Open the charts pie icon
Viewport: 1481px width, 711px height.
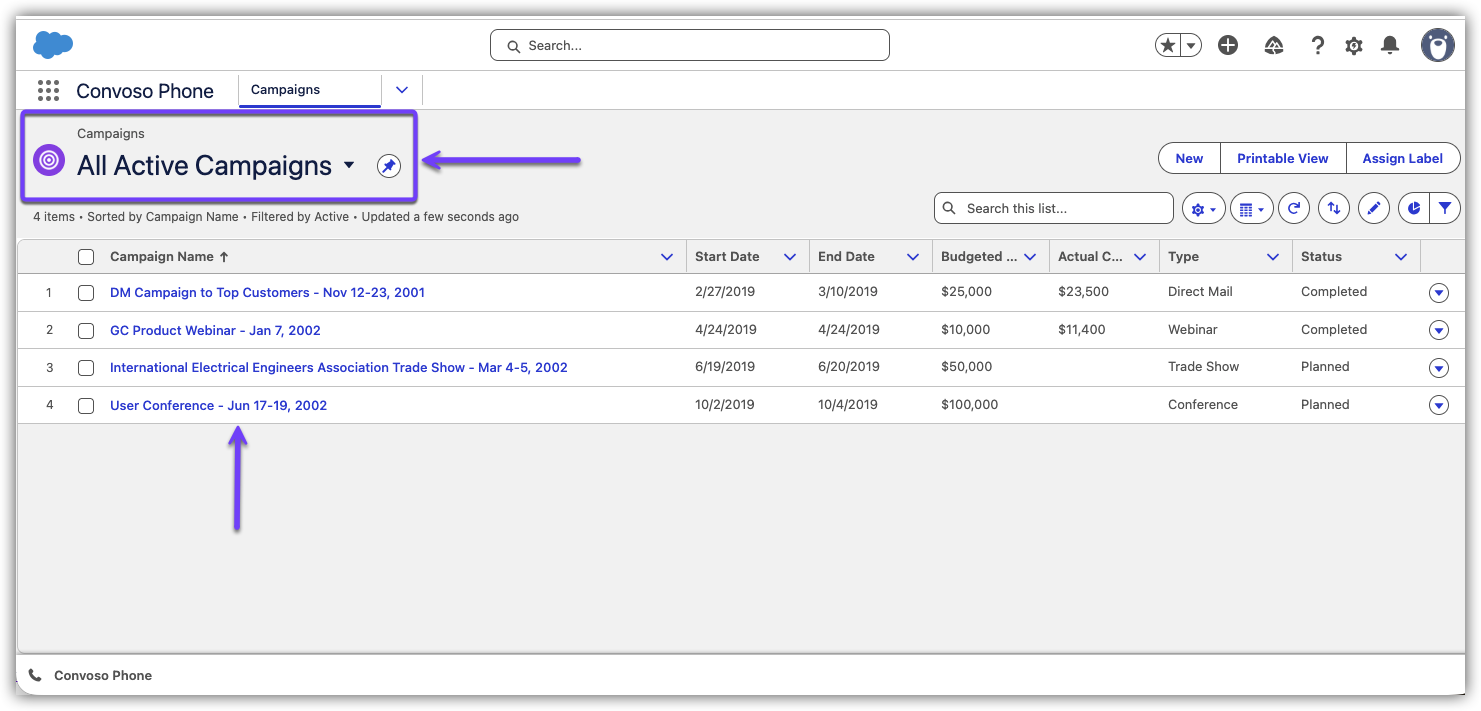pyautogui.click(x=1414, y=208)
